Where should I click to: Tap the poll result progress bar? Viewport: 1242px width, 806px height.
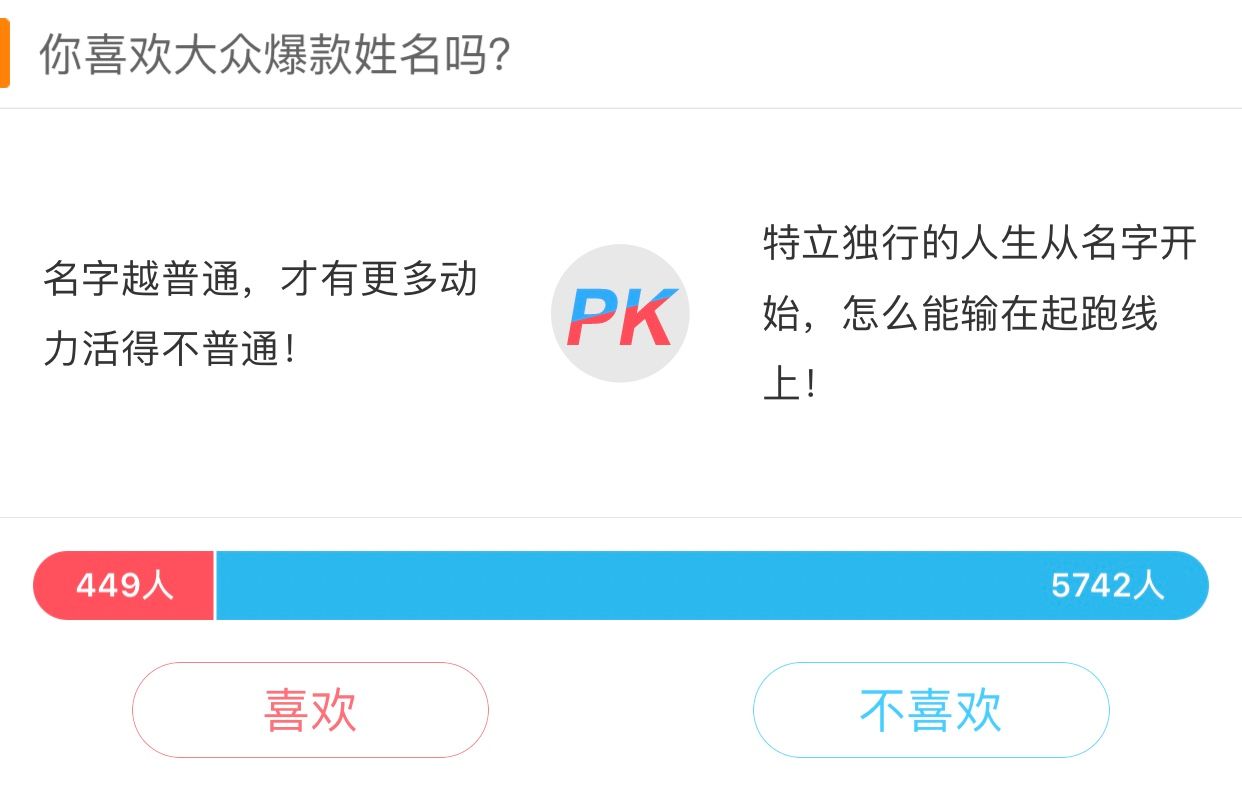pos(620,585)
